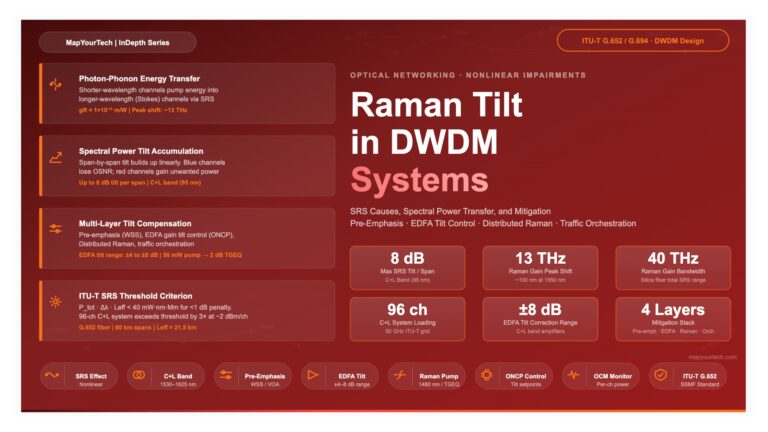Select the 40 THz Raman Gain Bandwidth card

click(x=672, y=267)
